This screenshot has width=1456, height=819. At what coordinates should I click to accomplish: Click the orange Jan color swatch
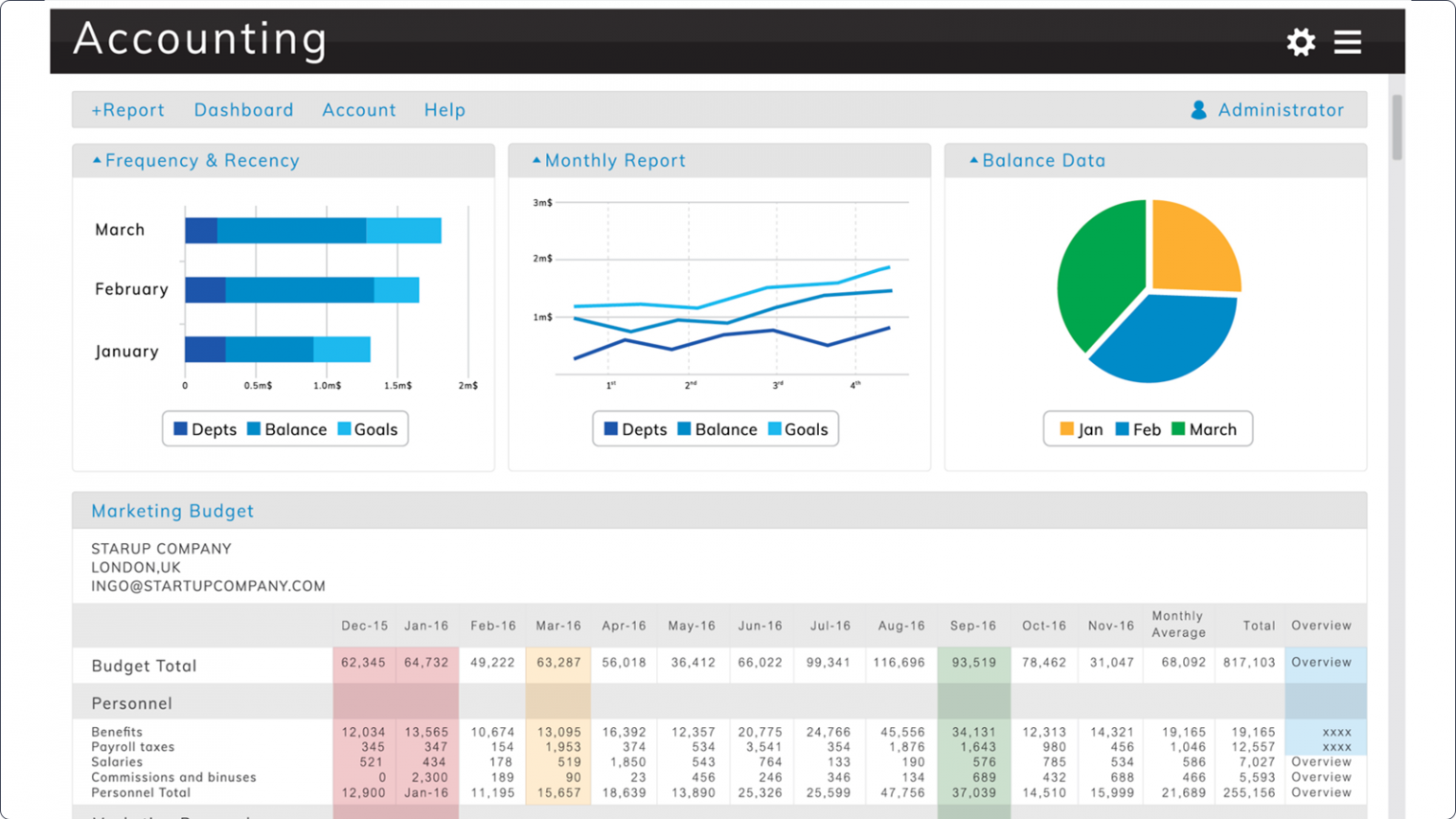pyautogui.click(x=1067, y=428)
